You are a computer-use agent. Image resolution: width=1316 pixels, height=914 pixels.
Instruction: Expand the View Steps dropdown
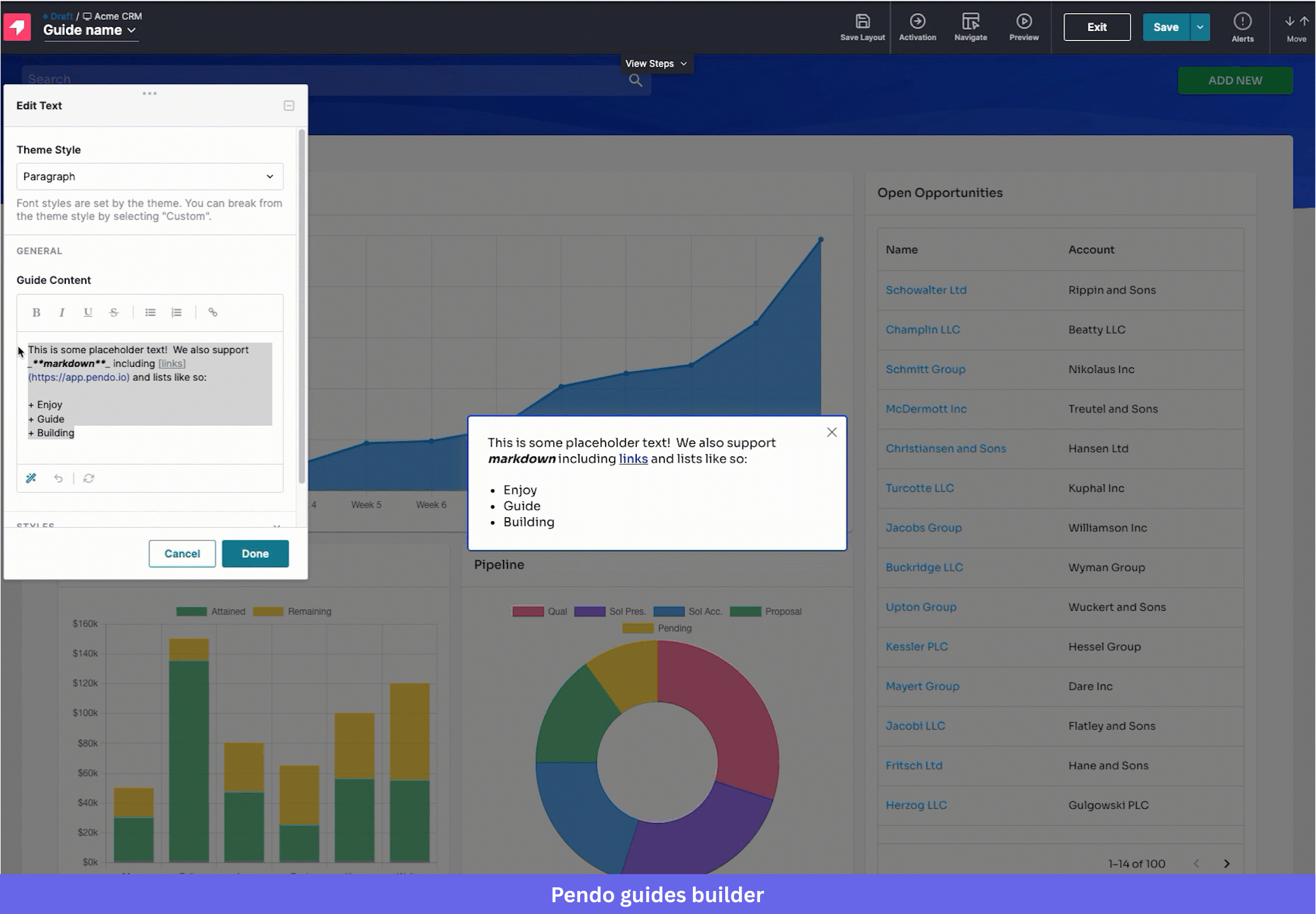(x=656, y=64)
